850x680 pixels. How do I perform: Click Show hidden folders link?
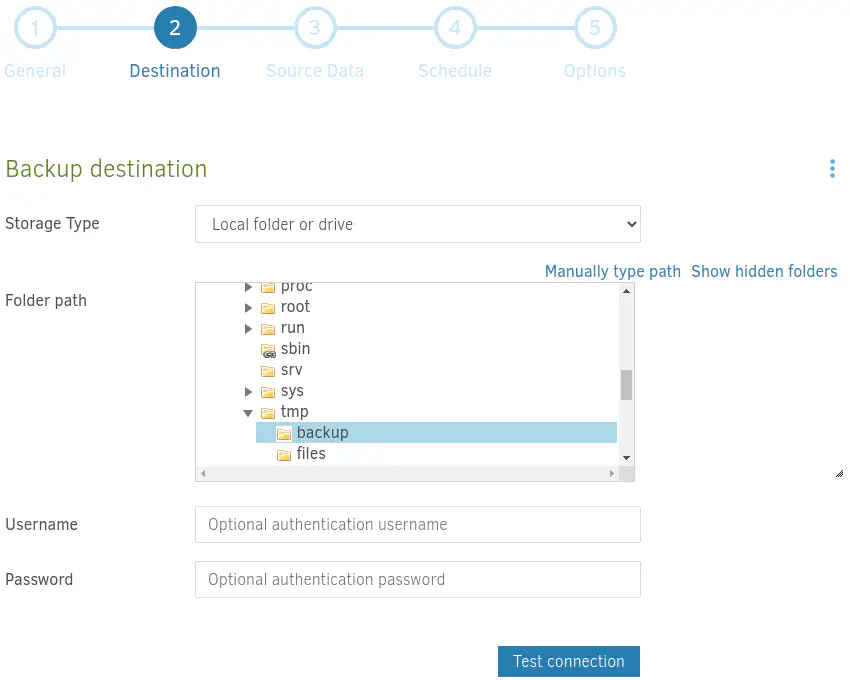(x=764, y=271)
